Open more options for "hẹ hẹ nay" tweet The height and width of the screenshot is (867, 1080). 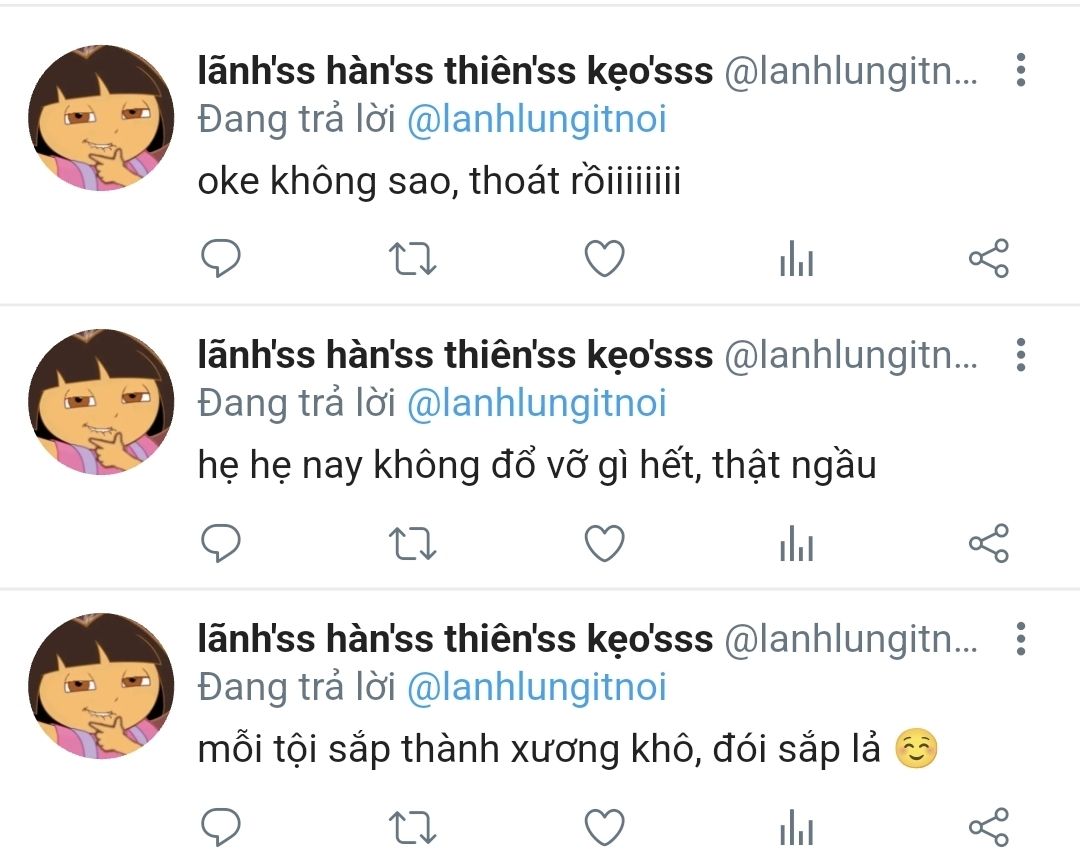tap(1020, 355)
